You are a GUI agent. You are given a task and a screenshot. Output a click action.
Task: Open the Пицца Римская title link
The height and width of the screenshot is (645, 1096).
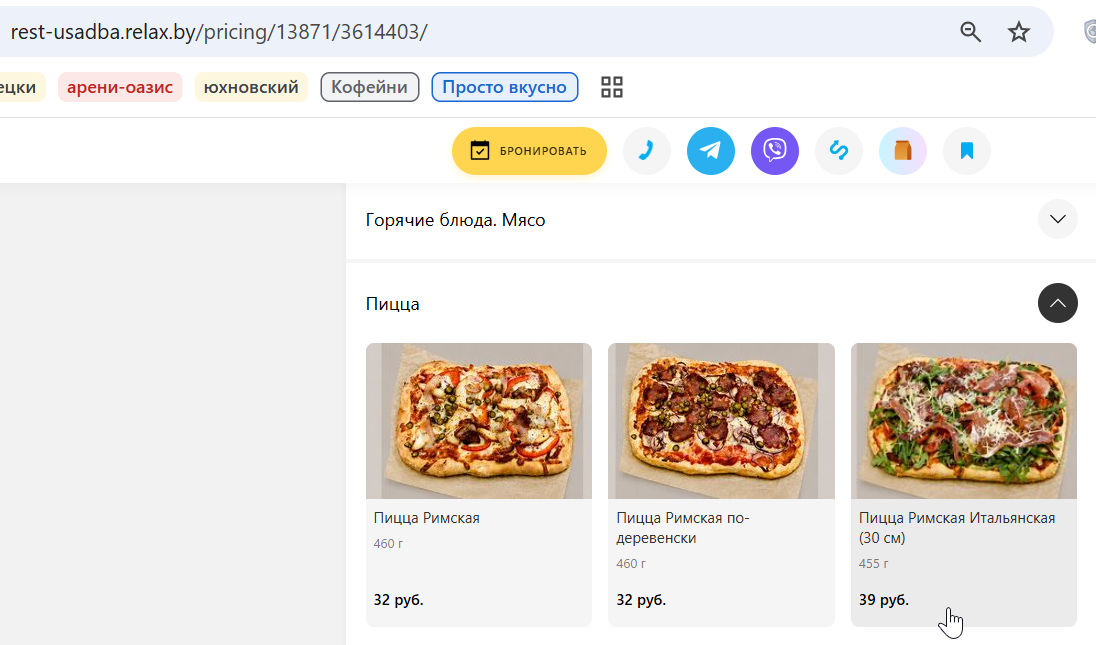tap(426, 518)
